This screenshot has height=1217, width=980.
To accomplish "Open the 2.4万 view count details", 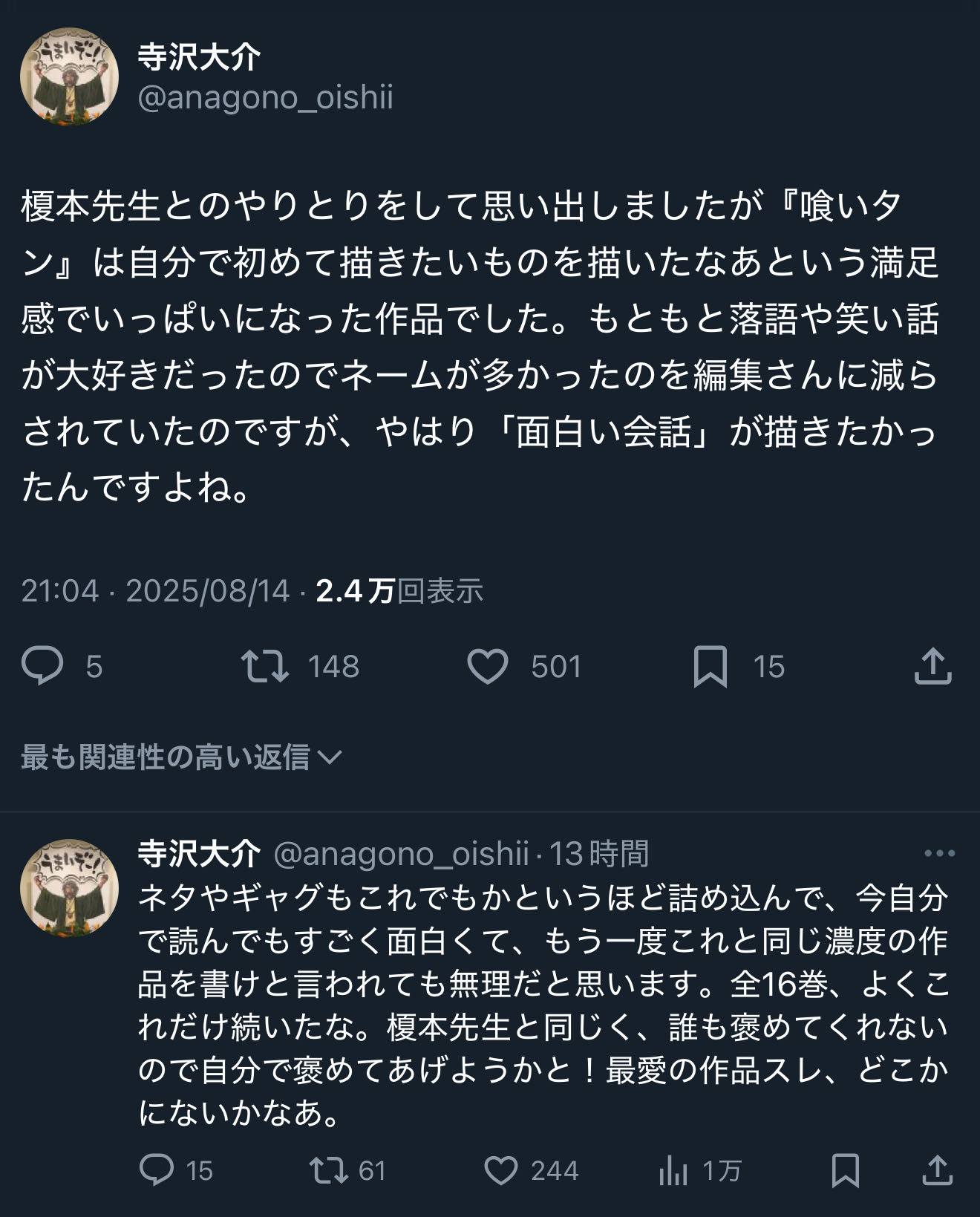I will click(x=399, y=591).
